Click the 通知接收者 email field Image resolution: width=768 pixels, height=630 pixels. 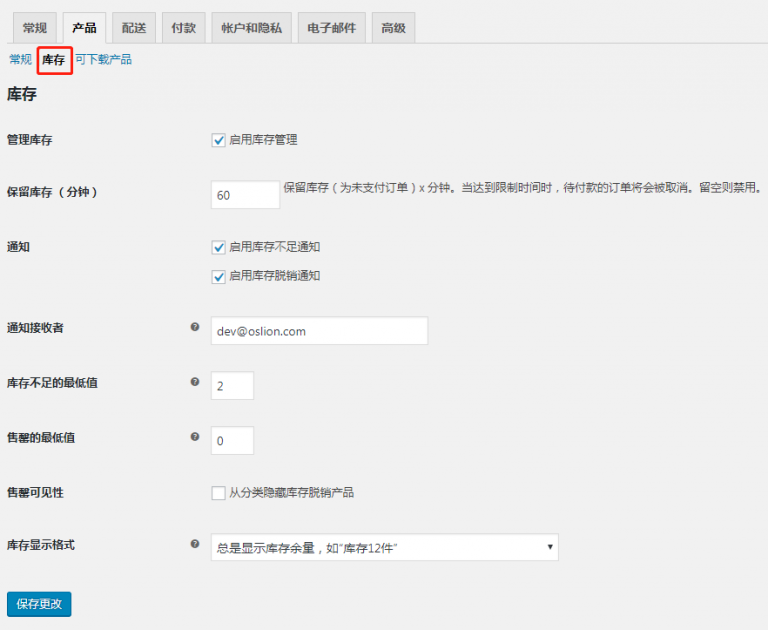319,331
